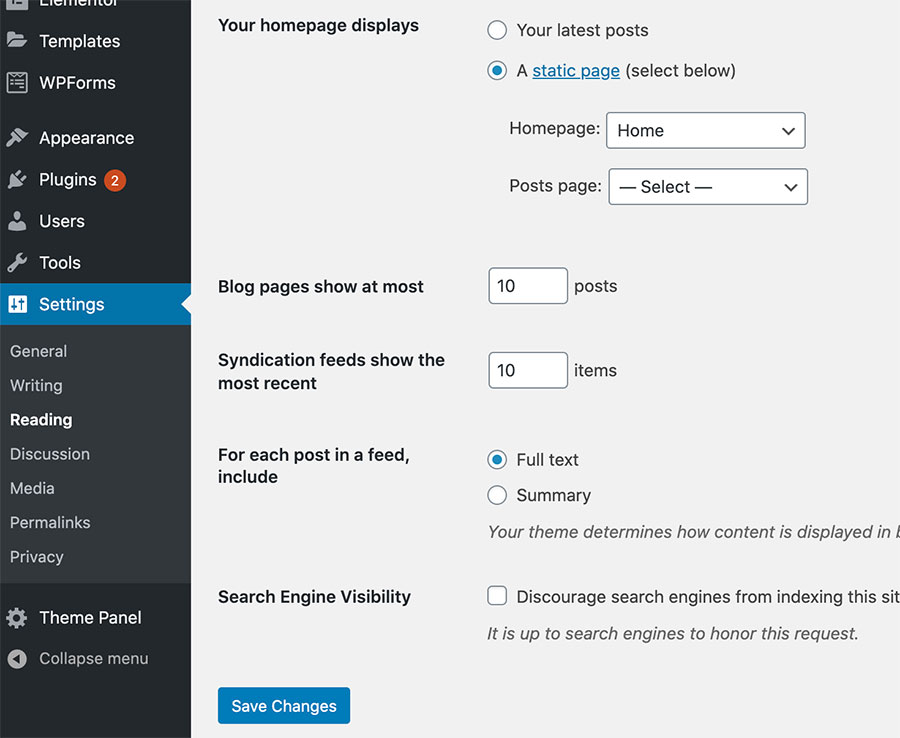Click the Tools wrench icon
This screenshot has height=738, width=900.
17,263
